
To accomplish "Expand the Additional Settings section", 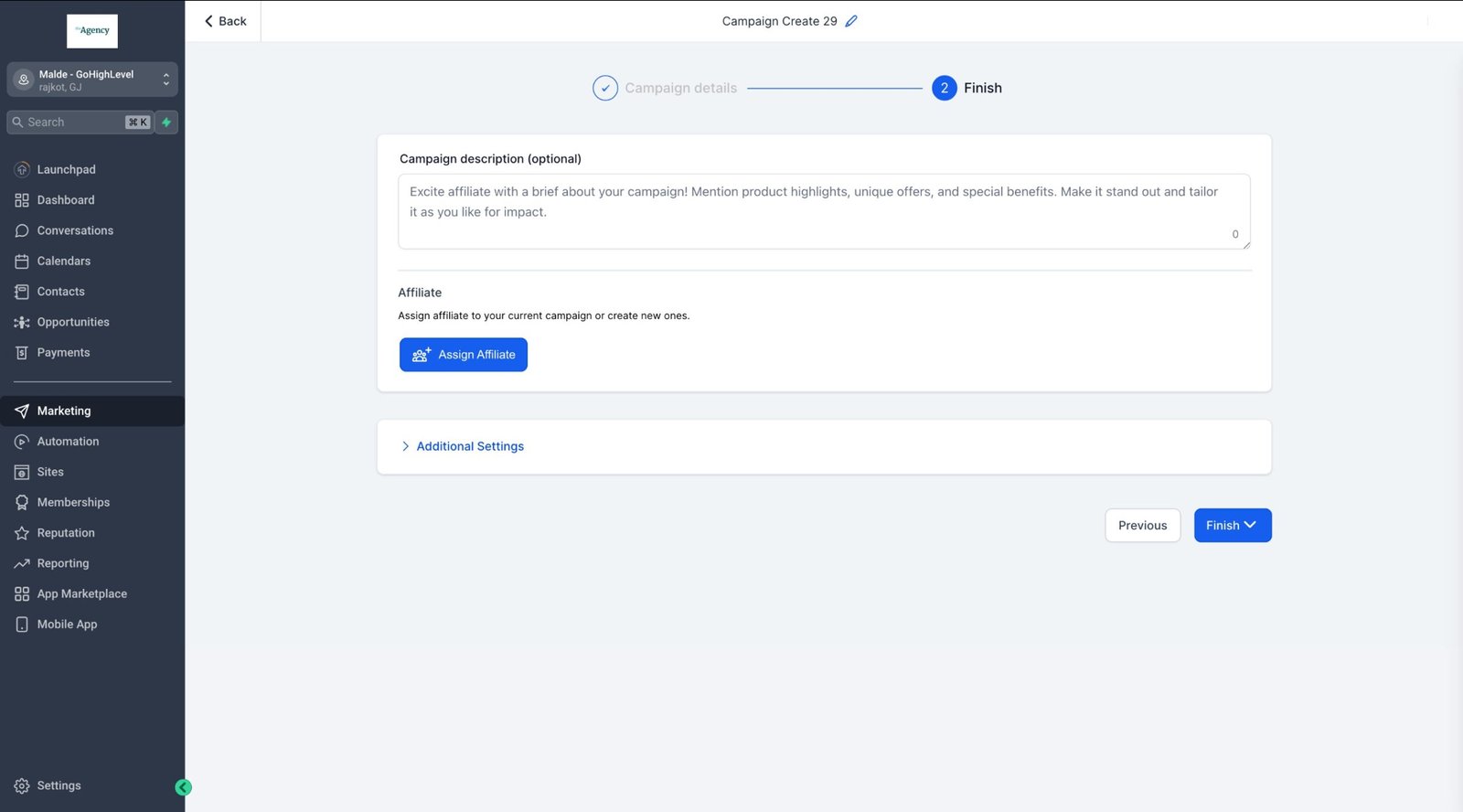I will click(x=470, y=446).
